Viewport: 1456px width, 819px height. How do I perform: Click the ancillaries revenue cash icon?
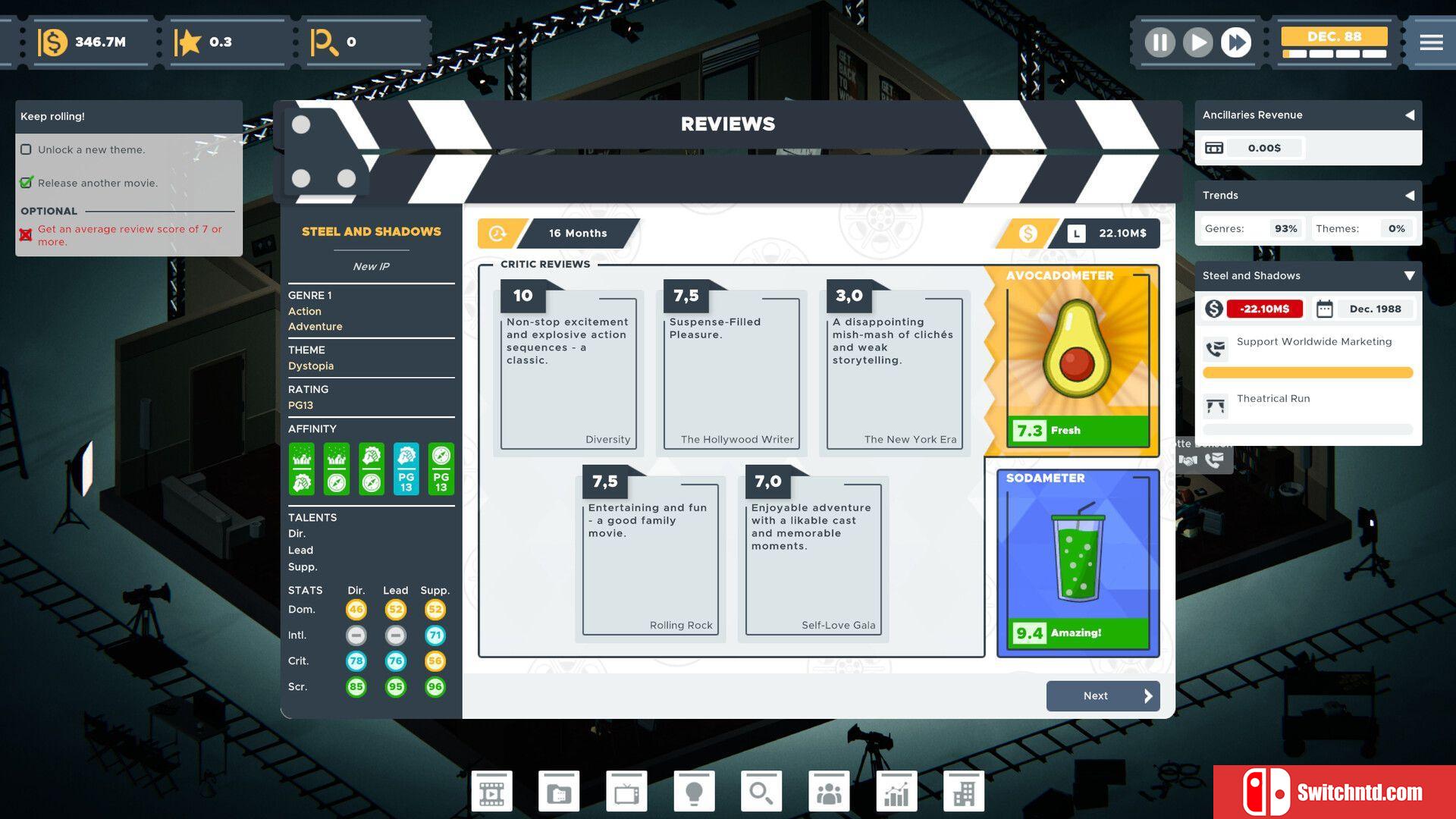[1214, 148]
